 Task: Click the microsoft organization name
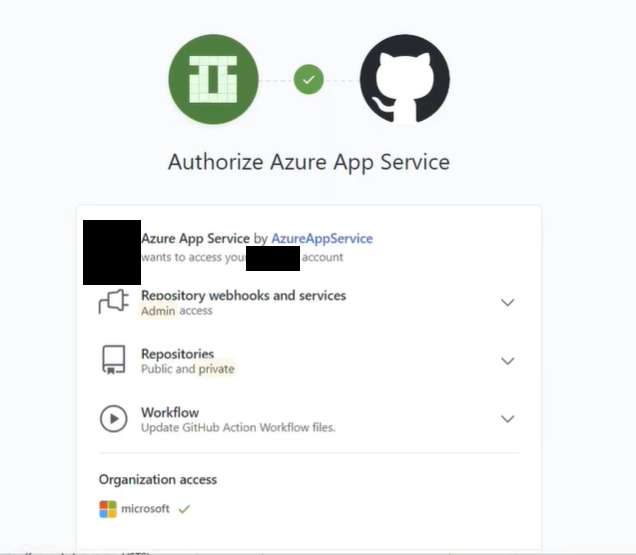[x=145, y=509]
